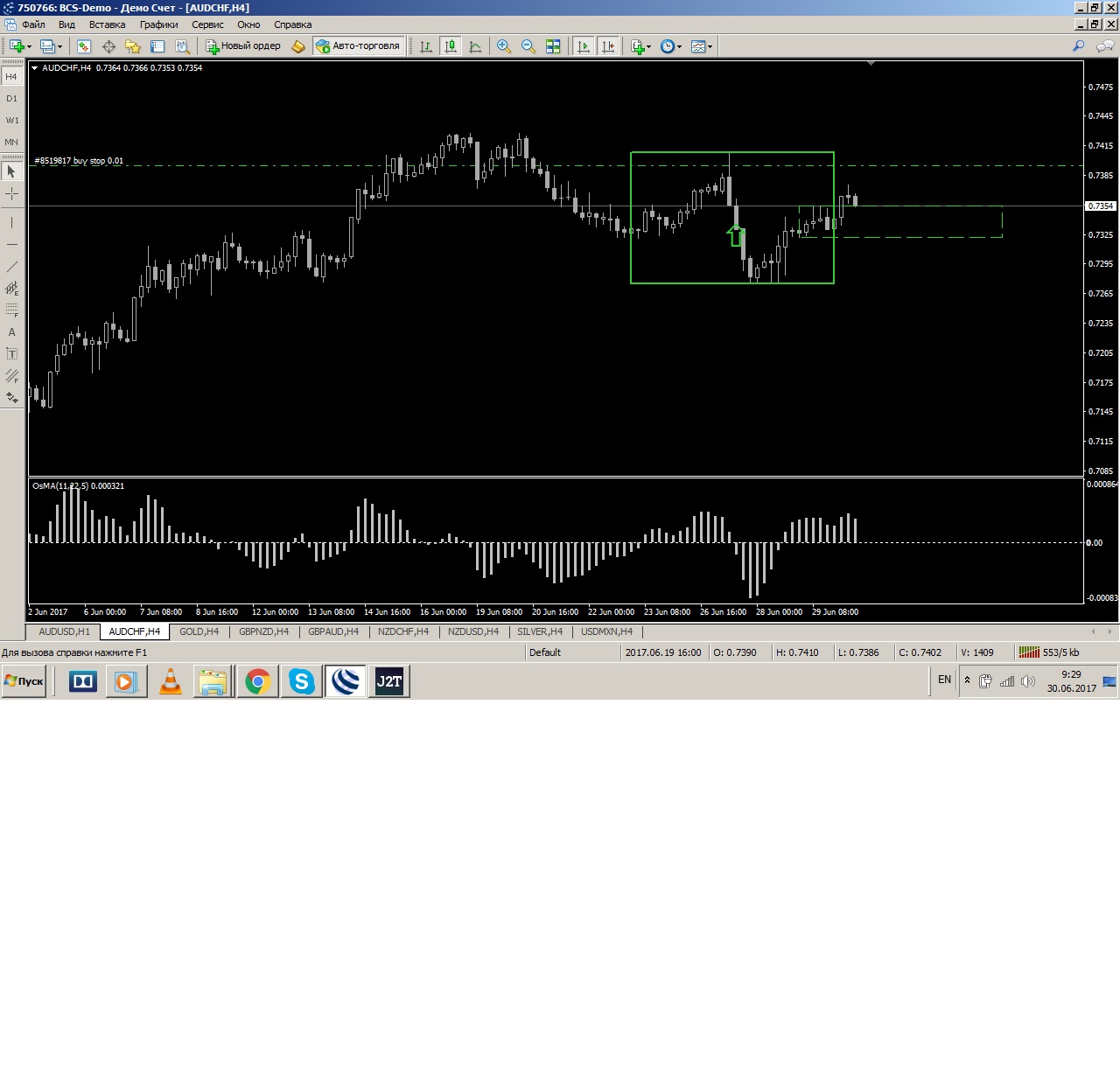Image resolution: width=1120 pixels, height=1088 pixels.
Task: Switch to the USDMXN,H4 chart tab
Action: 606,631
